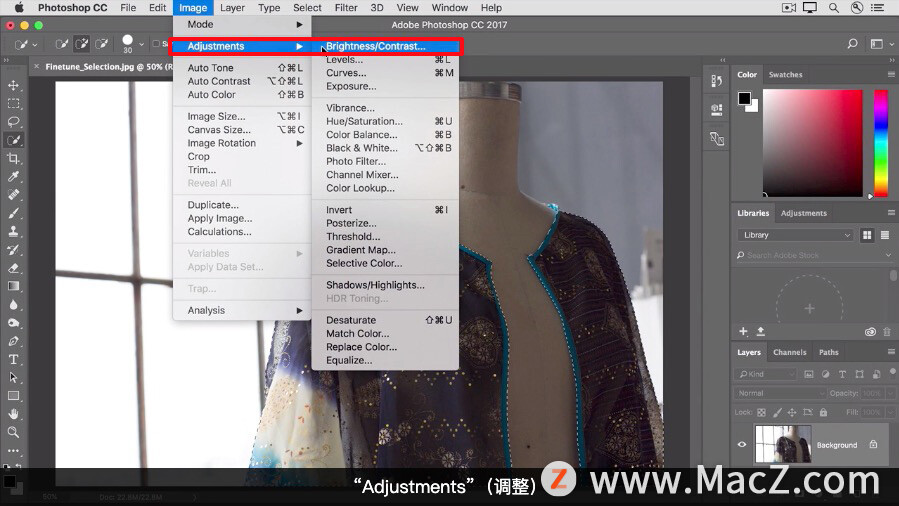Select the Rectangle shape tool

pos(13,396)
